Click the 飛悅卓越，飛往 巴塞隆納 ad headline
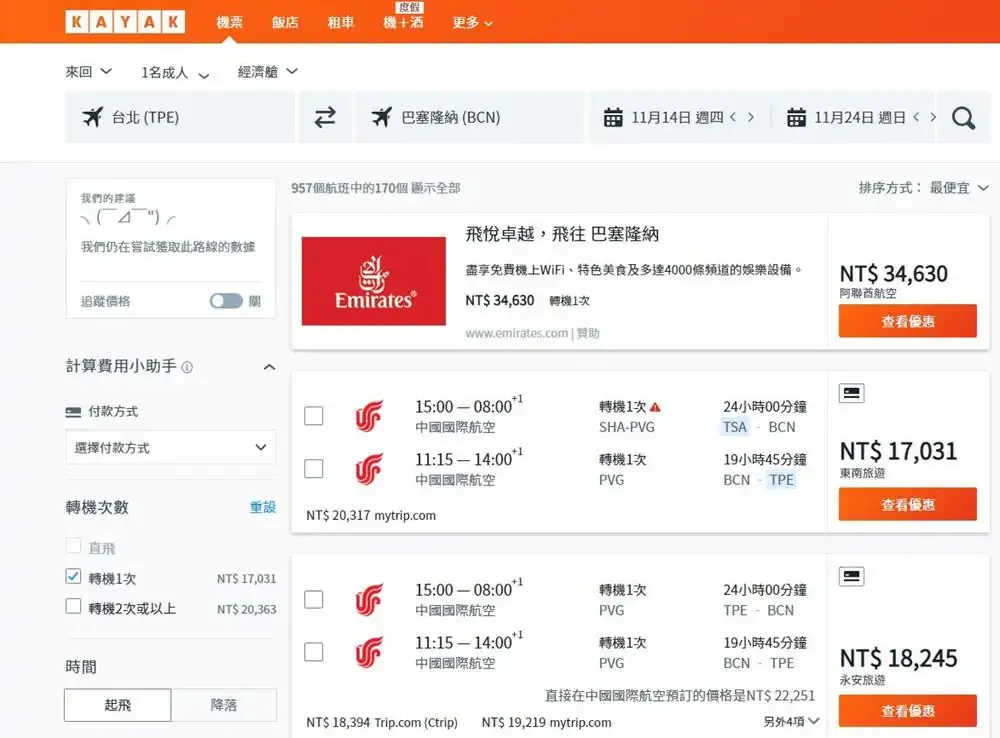 [562, 234]
